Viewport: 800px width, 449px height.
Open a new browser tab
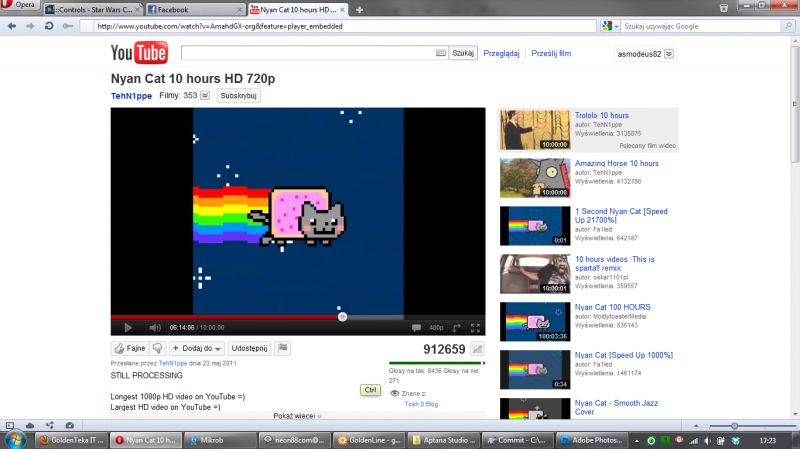click(x=359, y=10)
